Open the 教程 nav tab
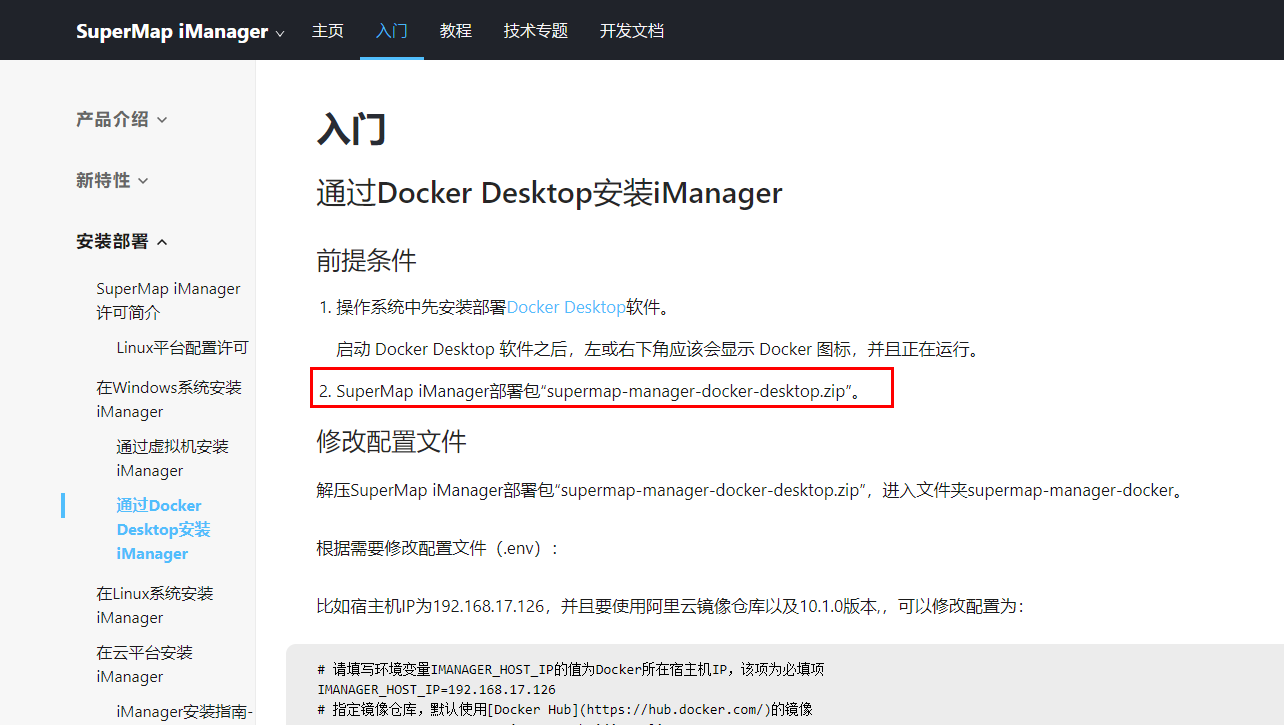The image size is (1284, 725). 456,31
